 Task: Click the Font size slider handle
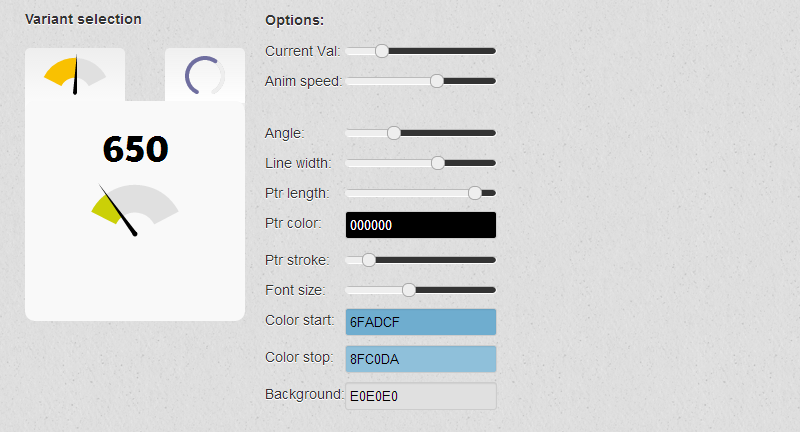pos(409,289)
